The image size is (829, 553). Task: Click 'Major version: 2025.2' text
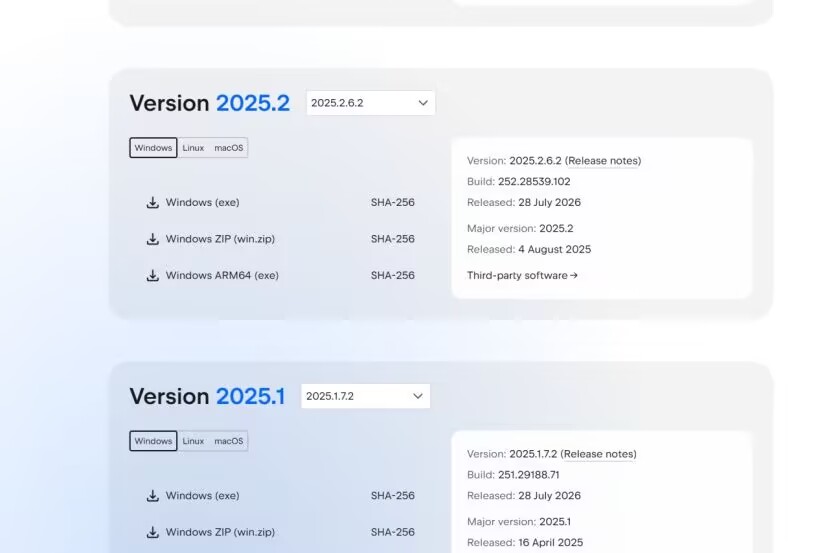click(x=520, y=228)
